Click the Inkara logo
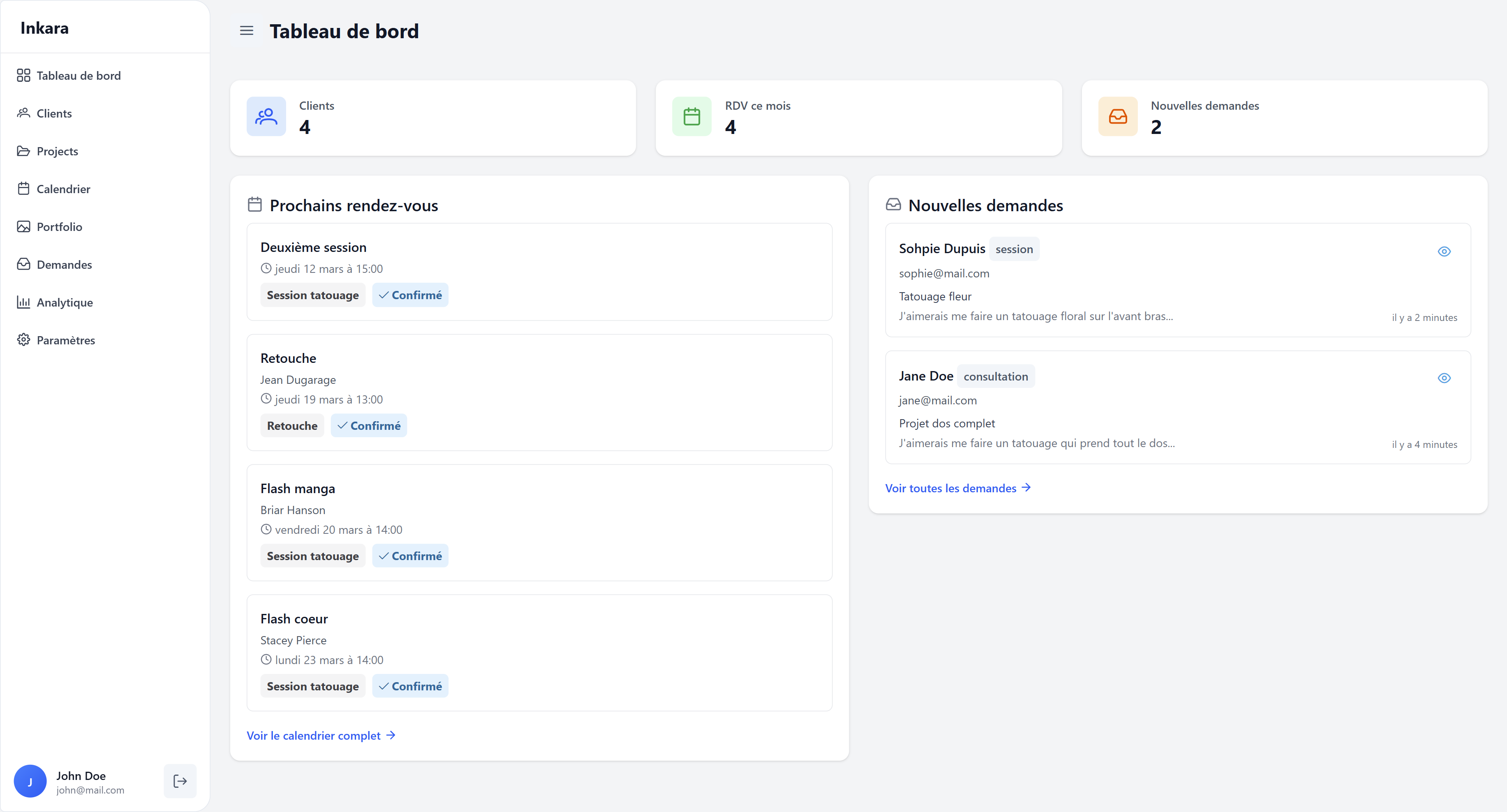The height and width of the screenshot is (812, 1507). coord(44,28)
